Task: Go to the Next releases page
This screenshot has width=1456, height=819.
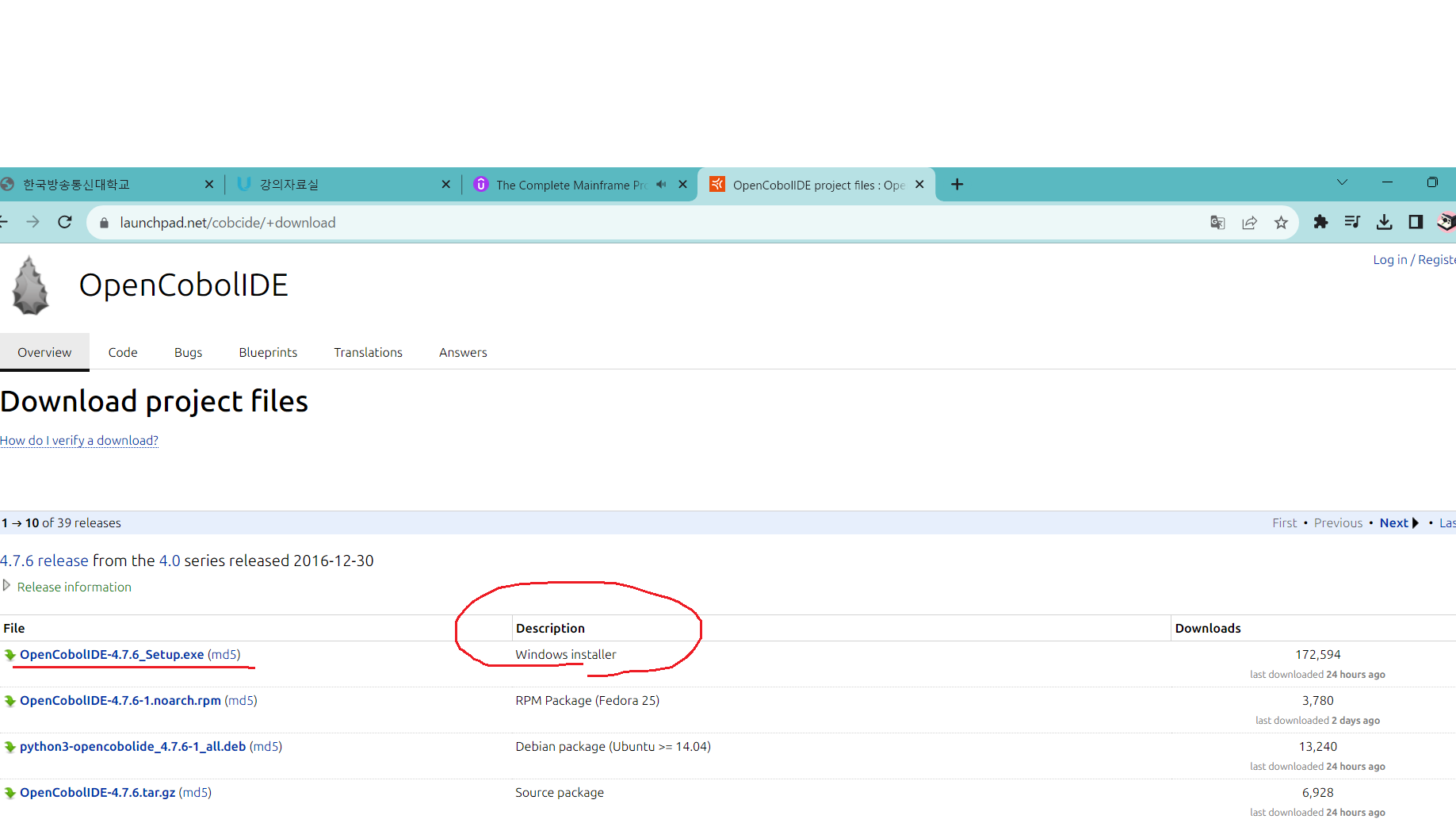Action: tap(1399, 522)
